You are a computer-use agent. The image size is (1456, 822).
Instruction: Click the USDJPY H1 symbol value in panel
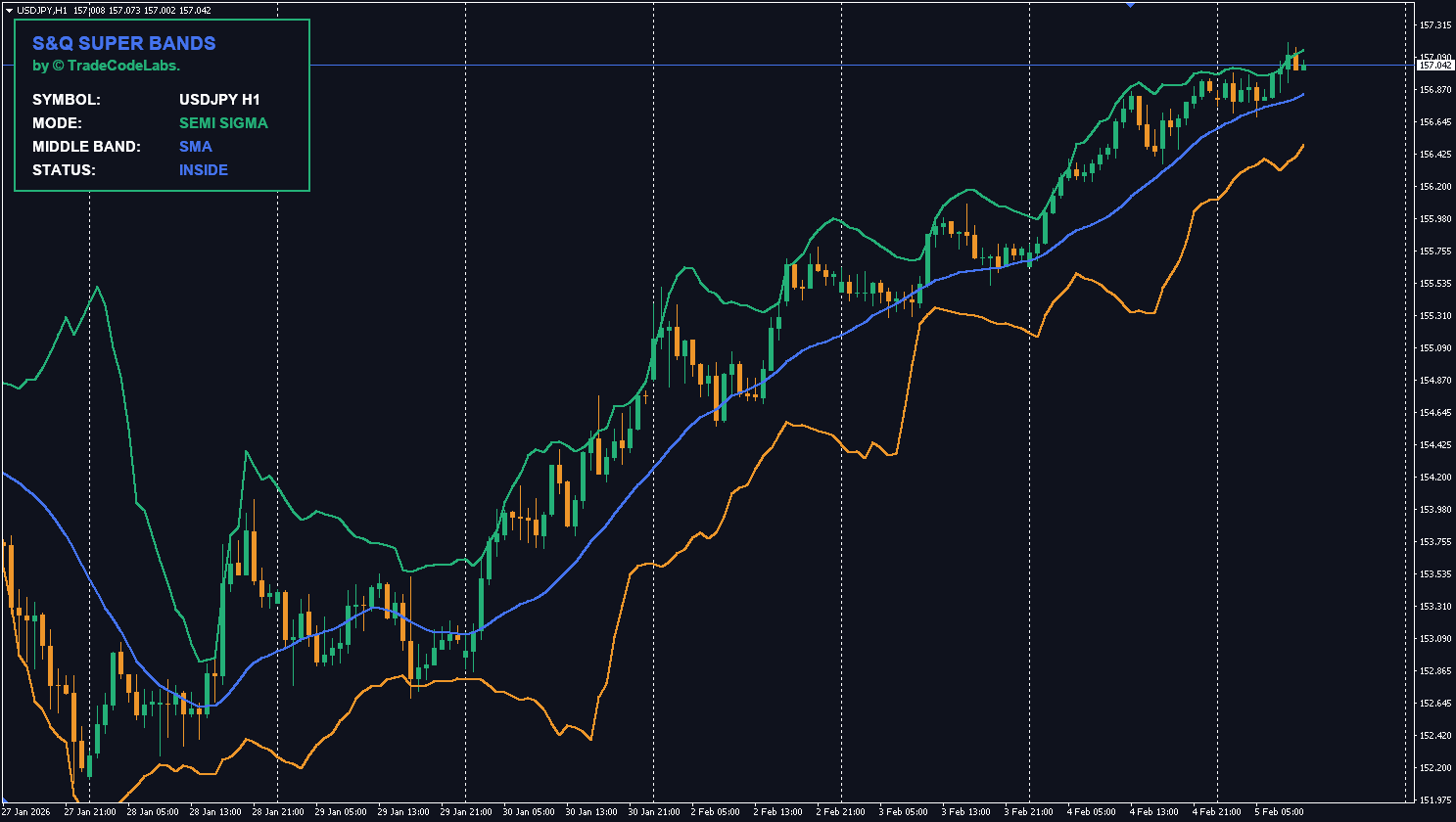pos(219,100)
